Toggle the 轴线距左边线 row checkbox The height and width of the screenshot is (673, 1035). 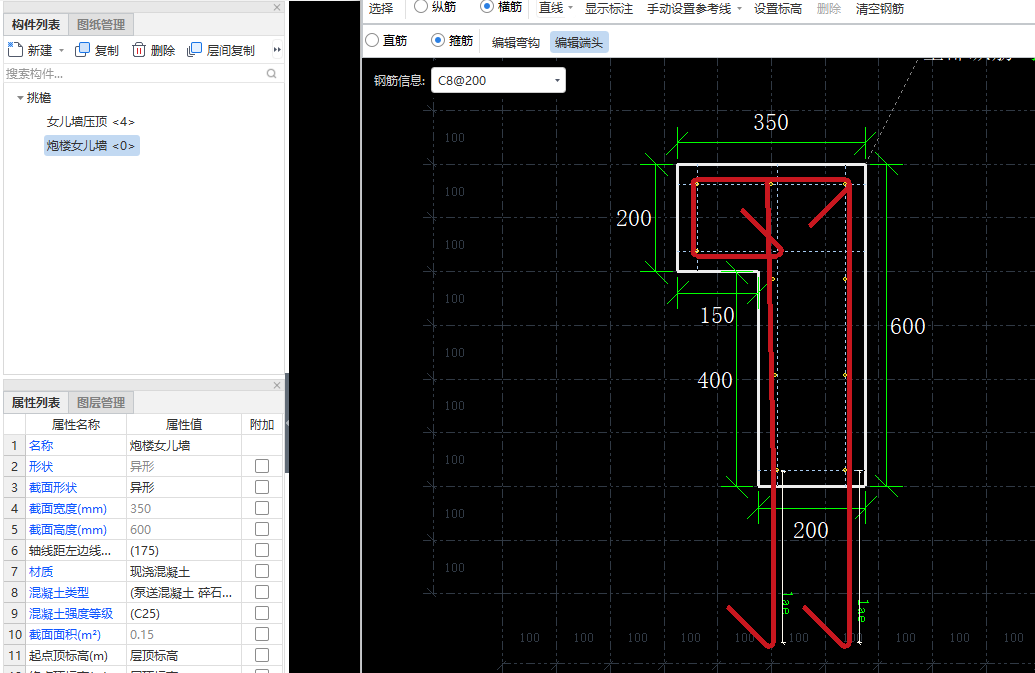(262, 550)
